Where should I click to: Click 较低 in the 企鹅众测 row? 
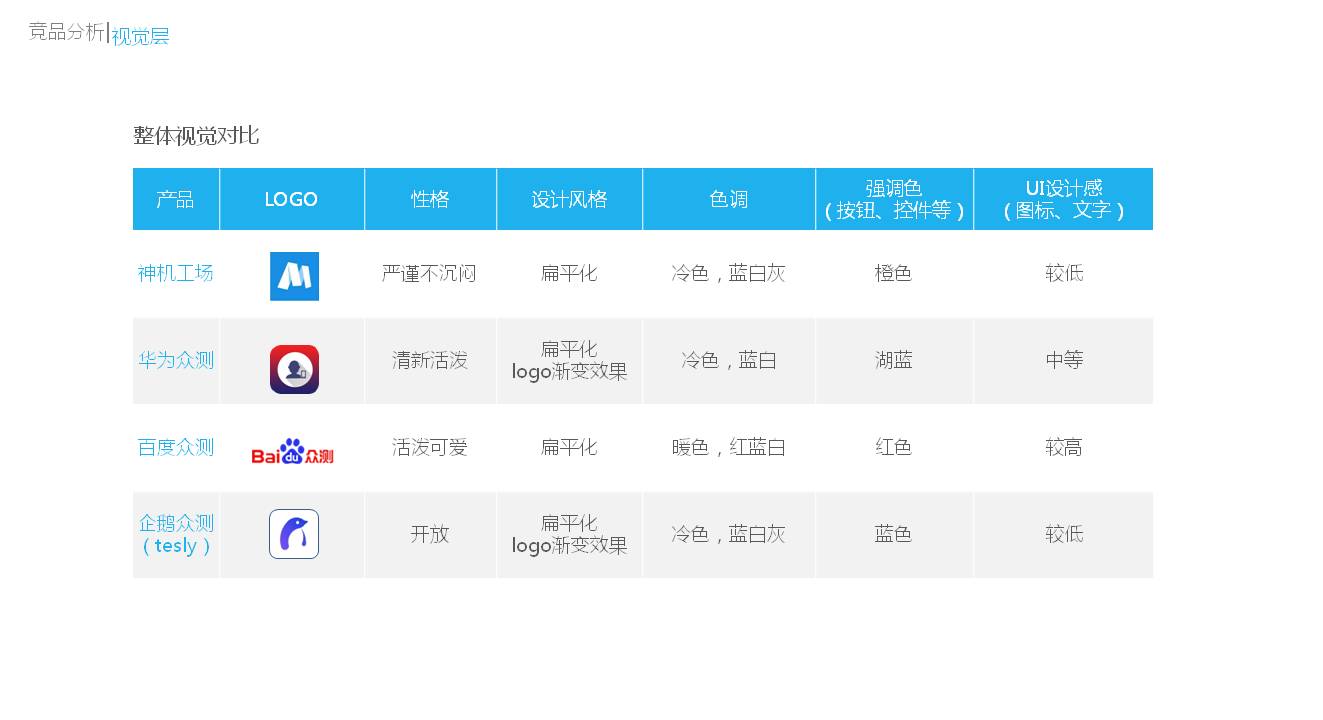click(x=1064, y=534)
